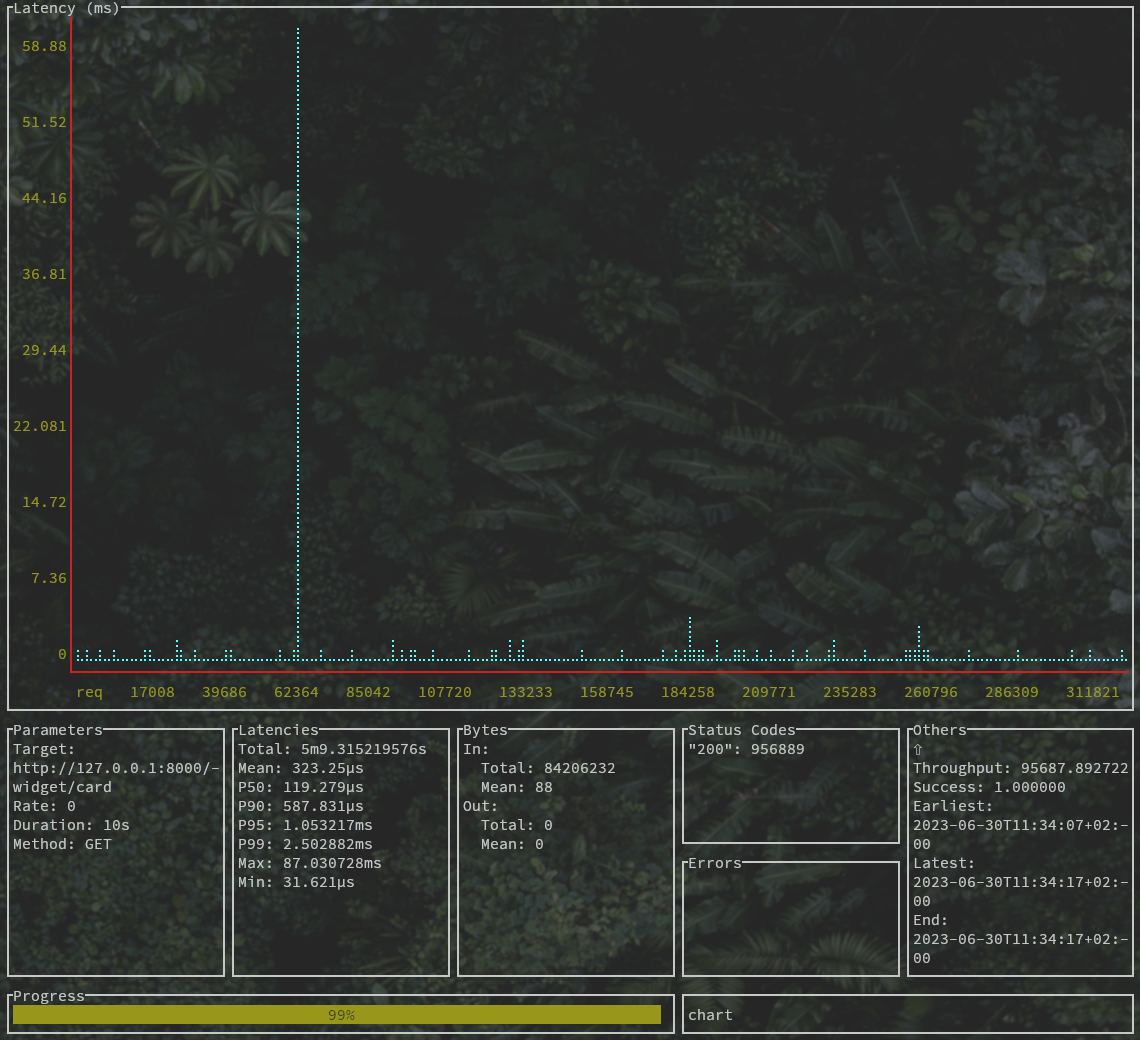The height and width of the screenshot is (1040, 1140).
Task: Click the Rate: 0 parameter
Action: point(44,806)
